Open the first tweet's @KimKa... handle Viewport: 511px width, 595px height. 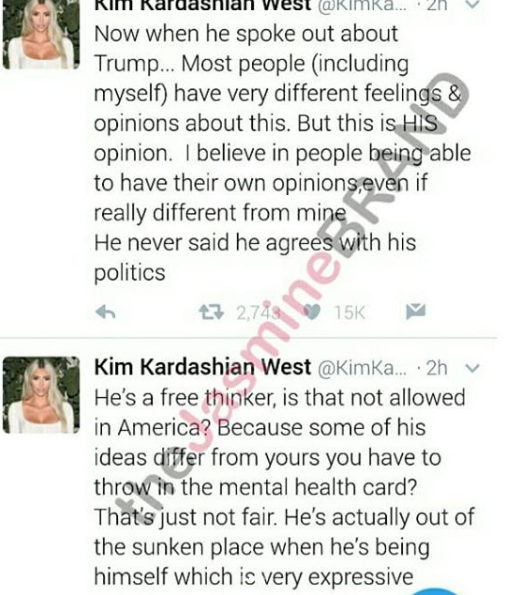(x=362, y=5)
